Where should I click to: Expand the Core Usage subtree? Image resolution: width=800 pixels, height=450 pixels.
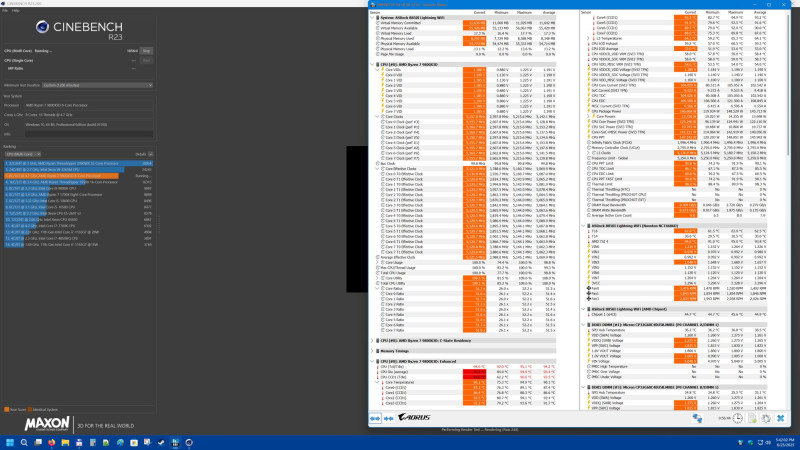point(378,262)
